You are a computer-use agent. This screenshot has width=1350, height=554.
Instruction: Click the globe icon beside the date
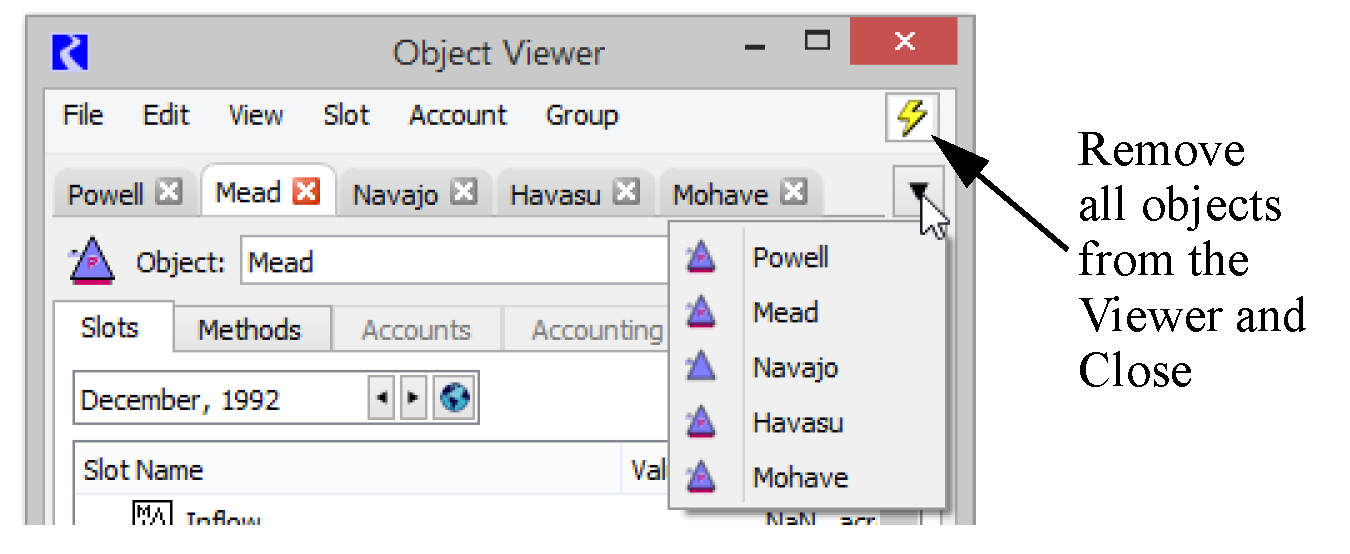pyautogui.click(x=455, y=400)
